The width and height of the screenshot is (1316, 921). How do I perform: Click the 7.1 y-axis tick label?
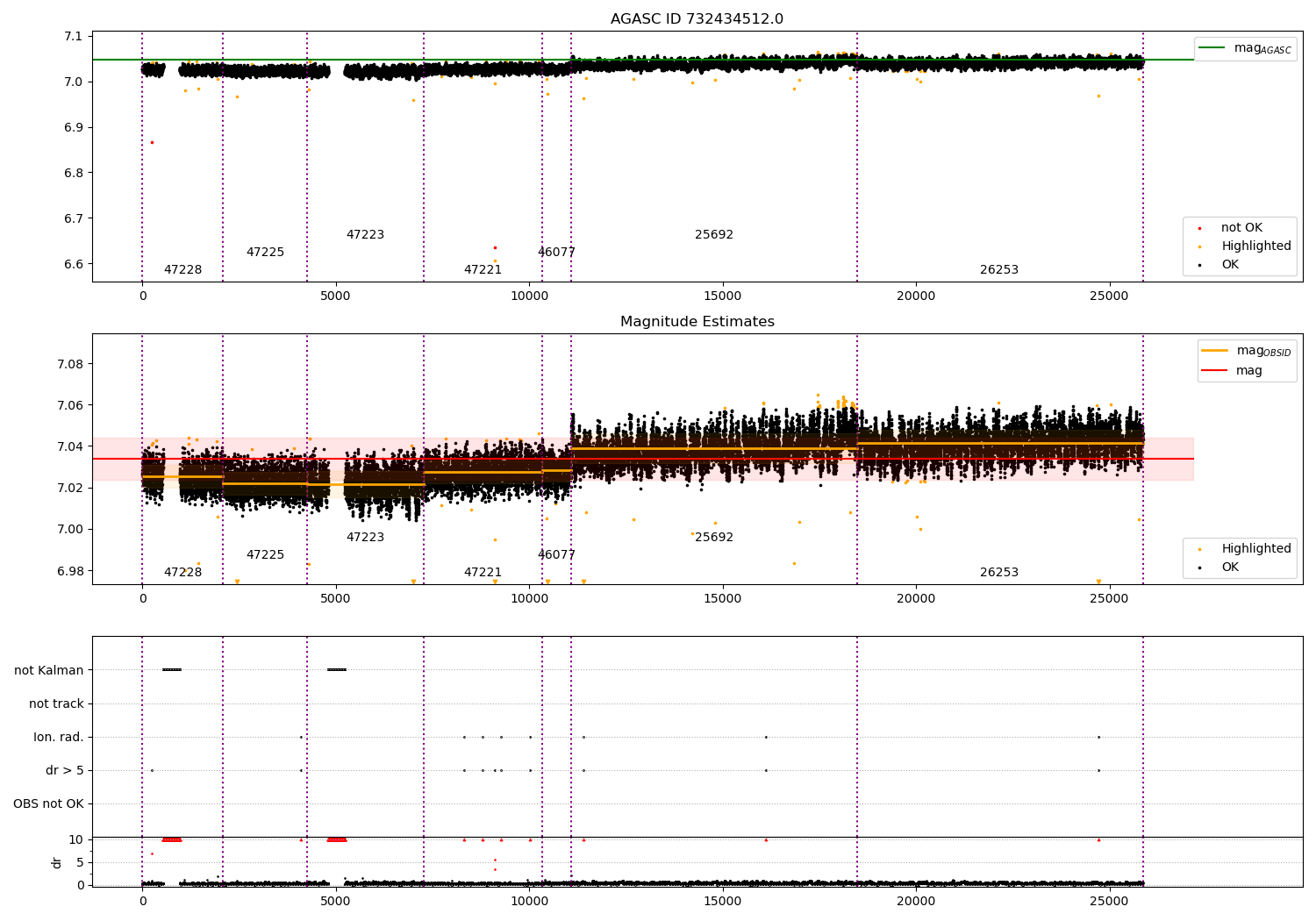[74, 36]
